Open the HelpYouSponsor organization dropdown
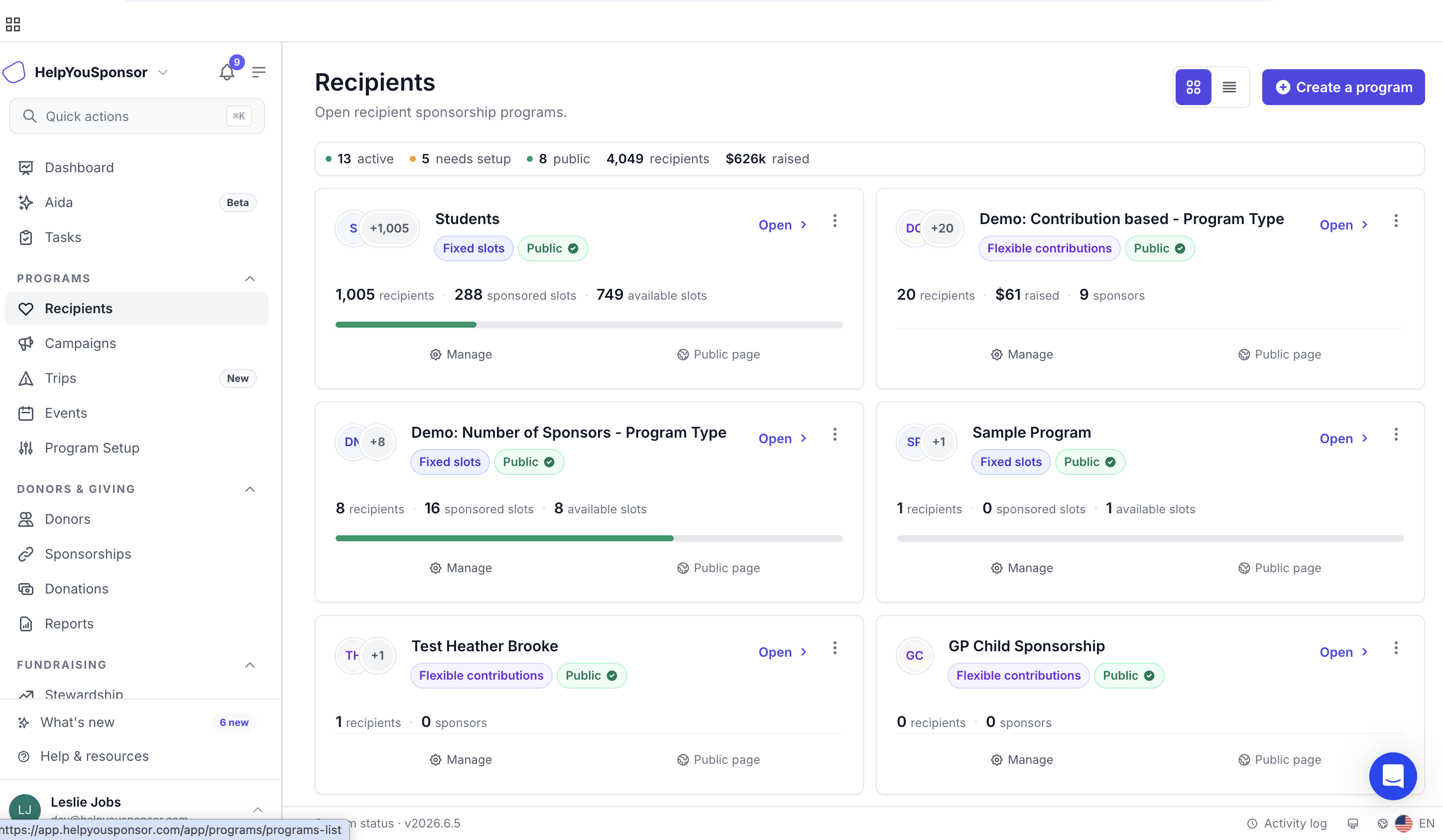1443x840 pixels. click(x=163, y=72)
